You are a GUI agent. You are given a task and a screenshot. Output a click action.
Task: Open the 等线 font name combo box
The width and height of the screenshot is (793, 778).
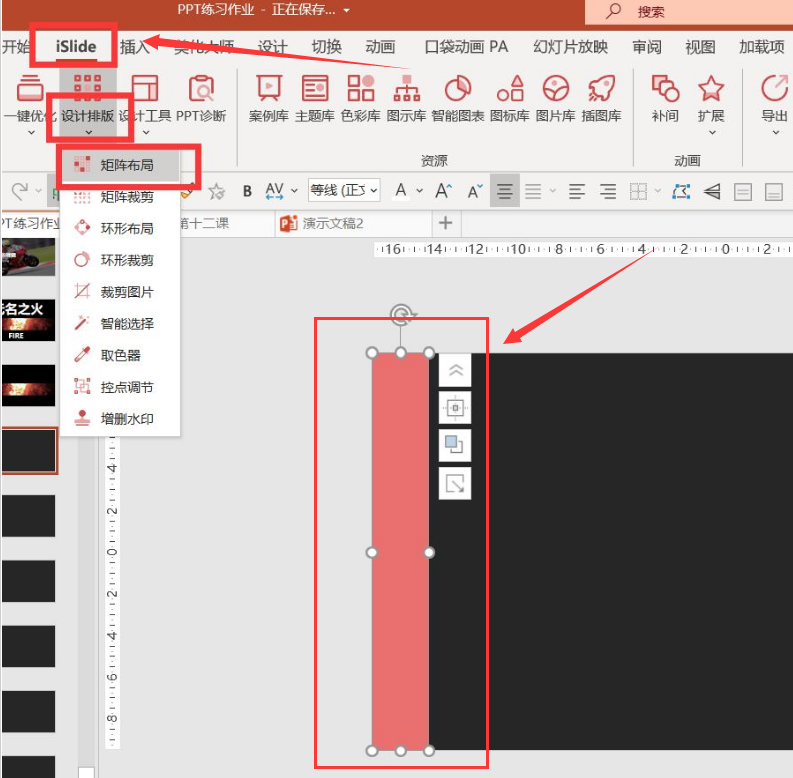(344, 190)
